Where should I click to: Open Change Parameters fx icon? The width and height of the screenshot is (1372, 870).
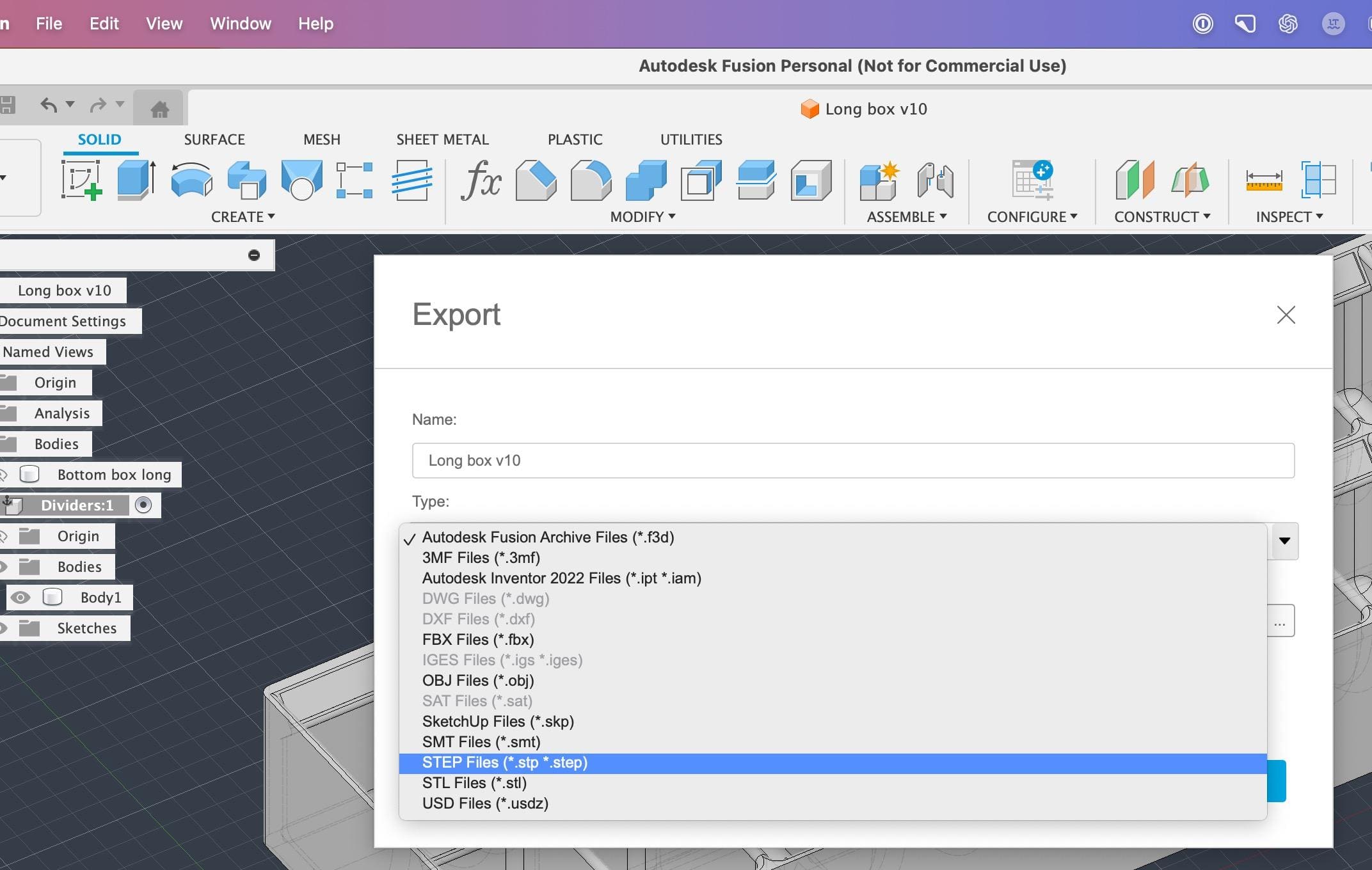coord(481,180)
